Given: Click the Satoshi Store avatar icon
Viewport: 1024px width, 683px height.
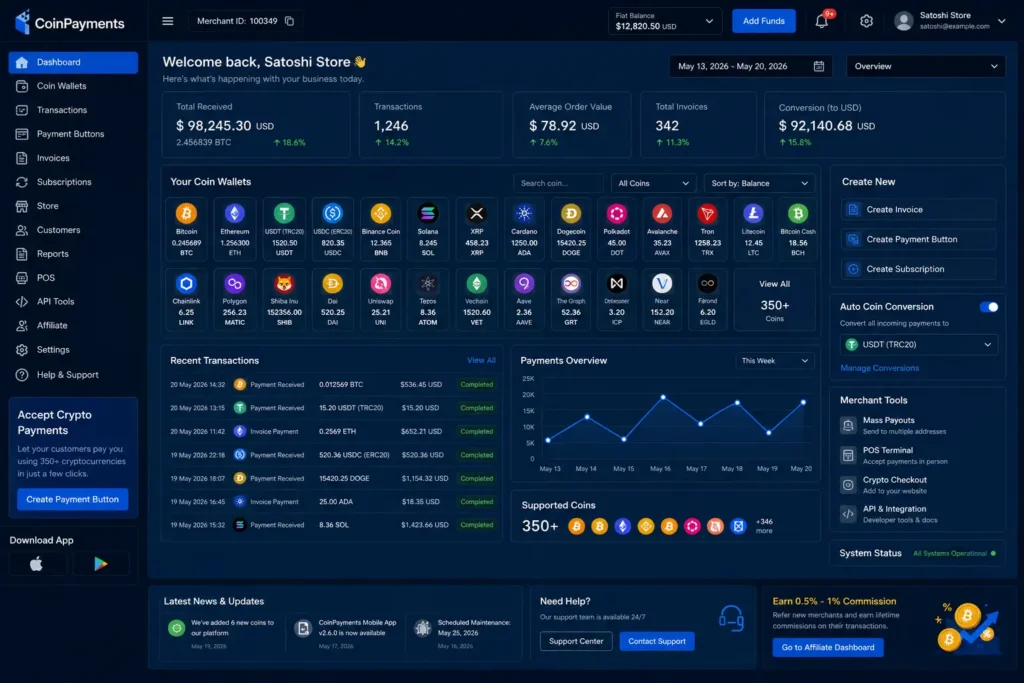Looking at the screenshot, I should (x=904, y=21).
